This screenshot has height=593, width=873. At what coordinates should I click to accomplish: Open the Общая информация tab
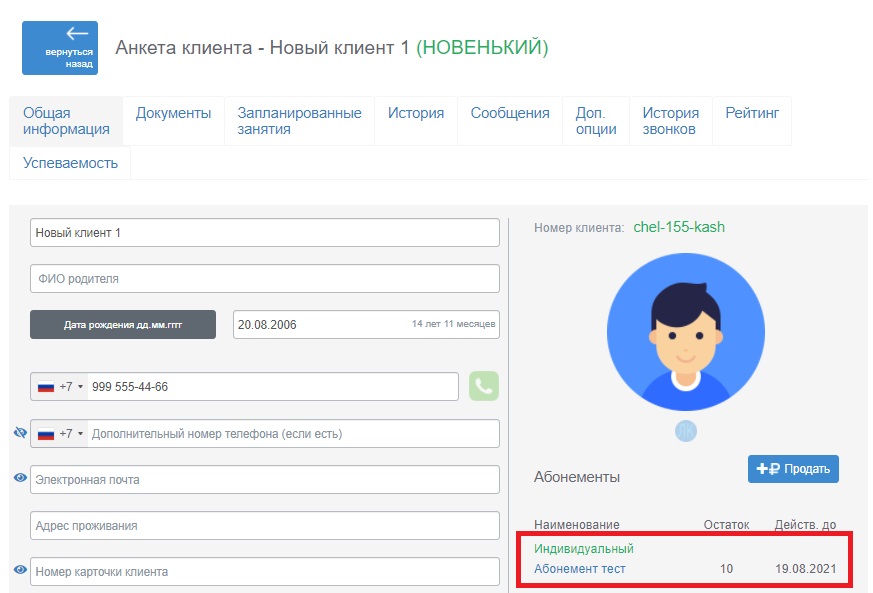[x=66, y=121]
